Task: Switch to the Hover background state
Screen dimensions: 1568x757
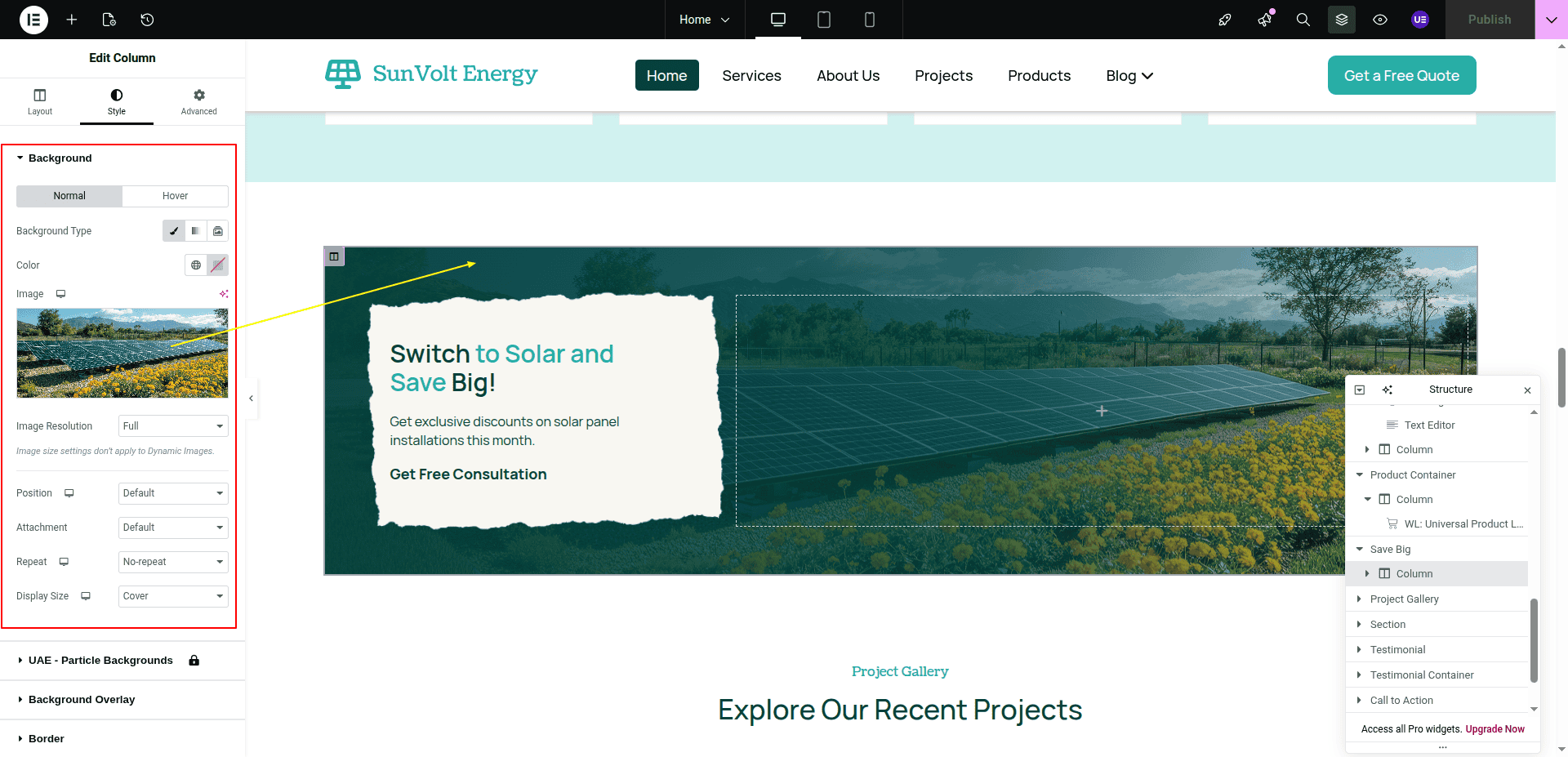Action: 175,196
